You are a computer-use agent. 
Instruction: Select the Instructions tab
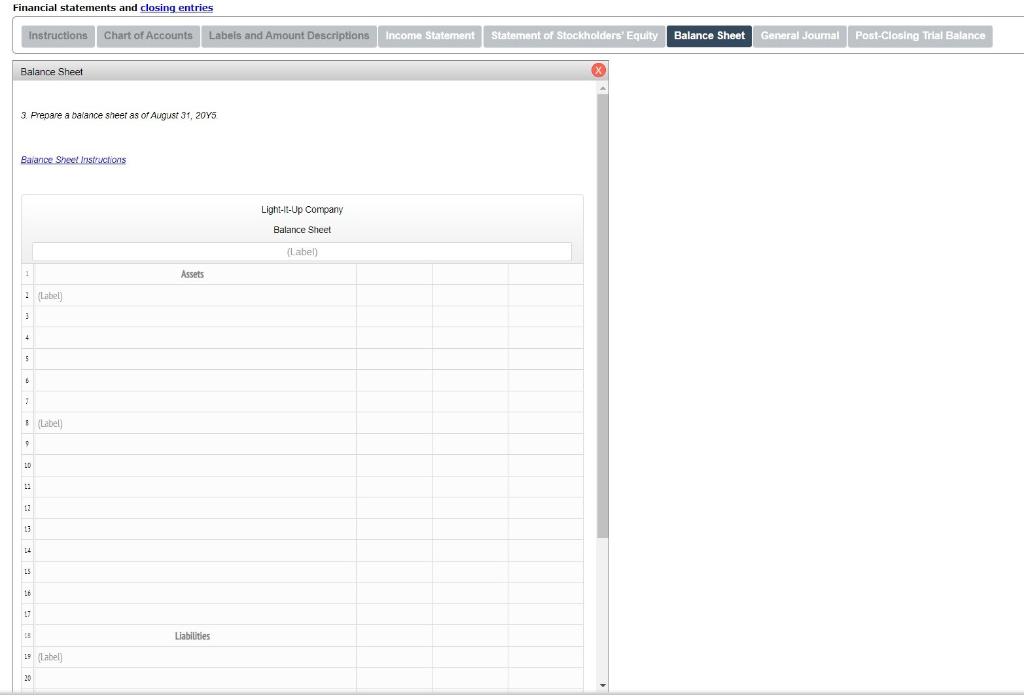(57, 35)
